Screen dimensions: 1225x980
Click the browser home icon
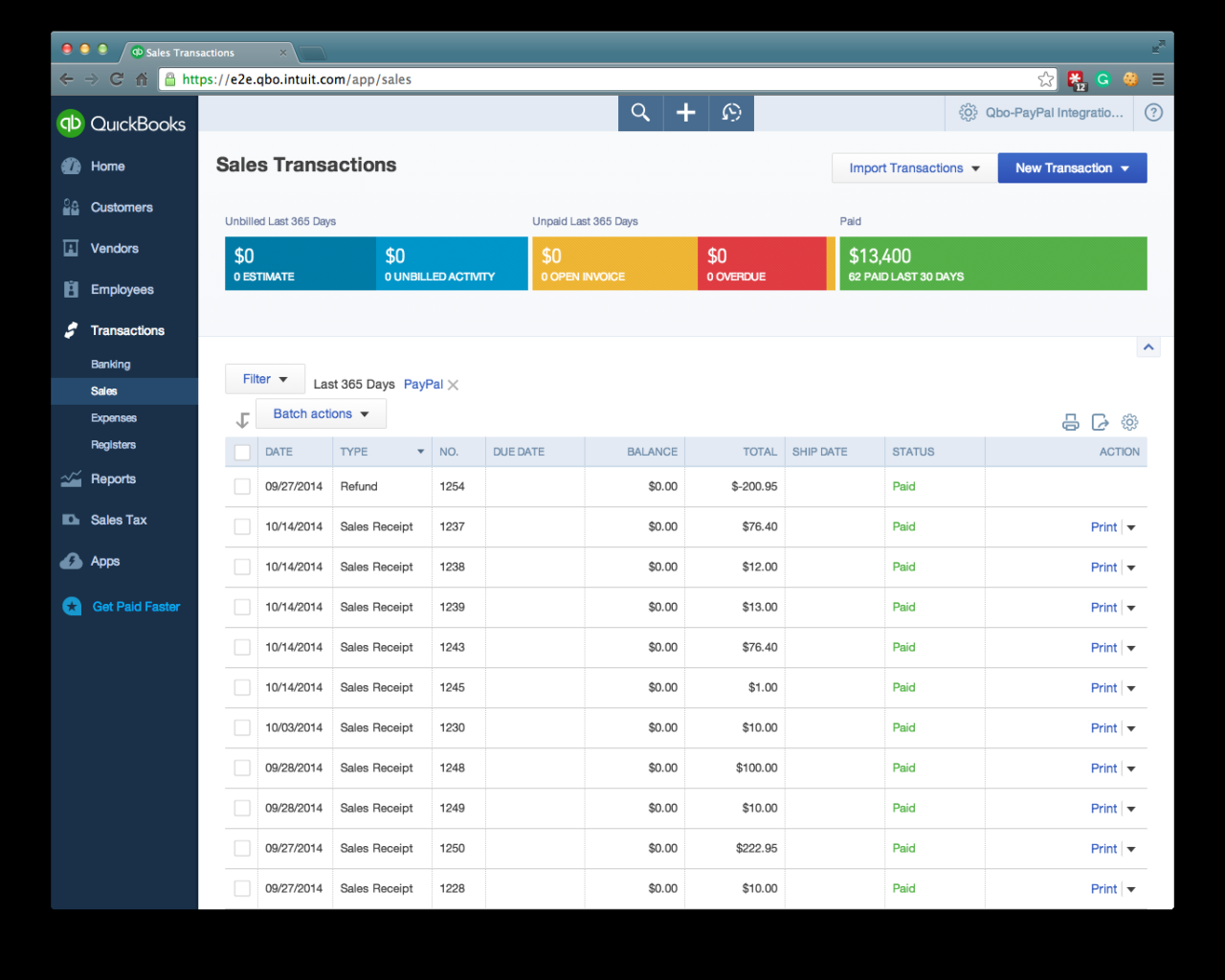[142, 79]
